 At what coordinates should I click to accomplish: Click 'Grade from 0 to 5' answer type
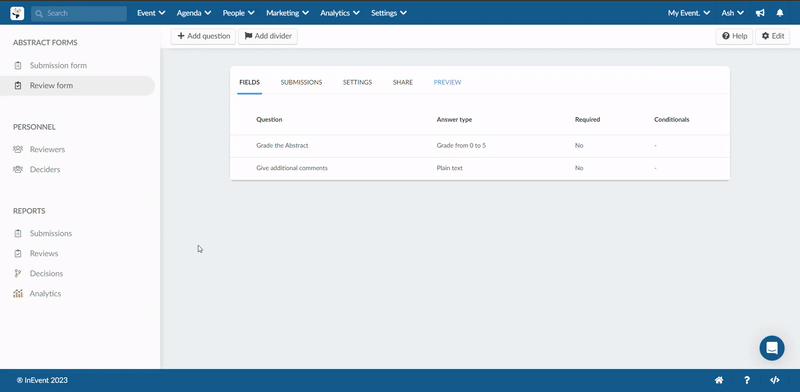pos(461,145)
